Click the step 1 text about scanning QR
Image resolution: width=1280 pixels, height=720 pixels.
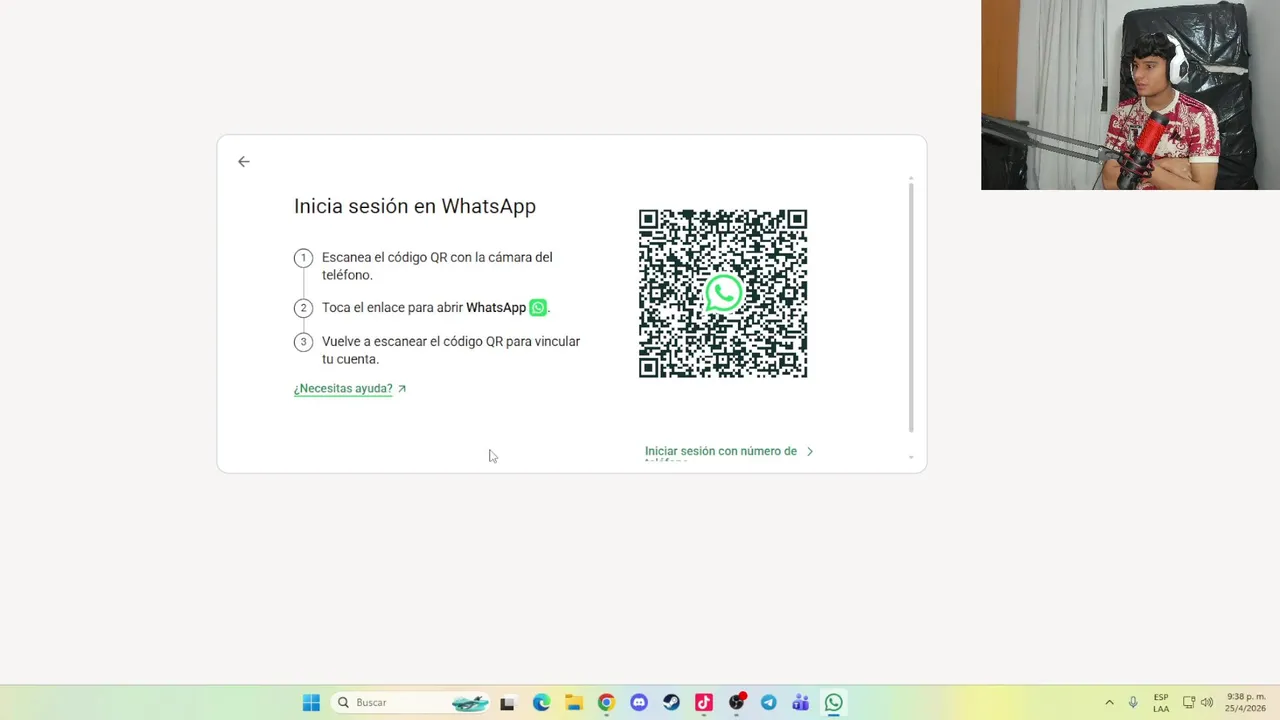(x=437, y=266)
